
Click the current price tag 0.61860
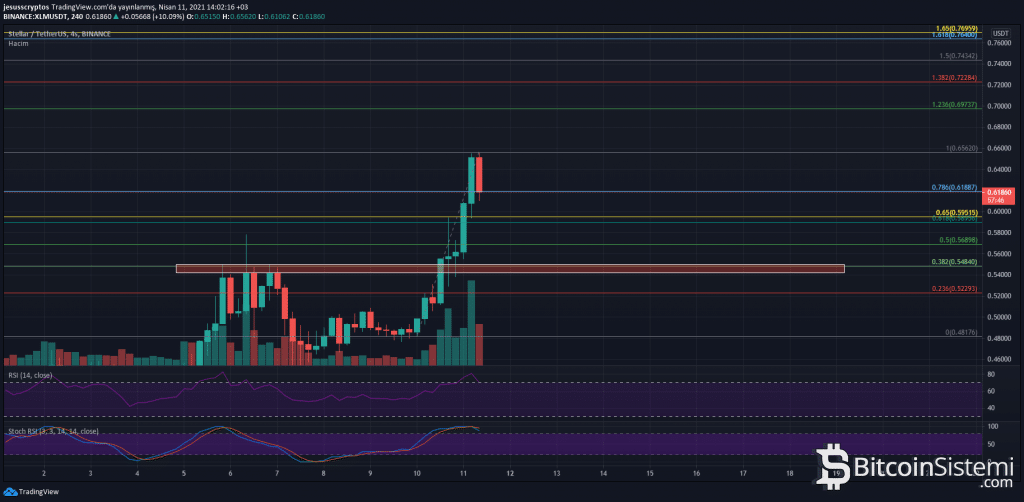click(1000, 196)
